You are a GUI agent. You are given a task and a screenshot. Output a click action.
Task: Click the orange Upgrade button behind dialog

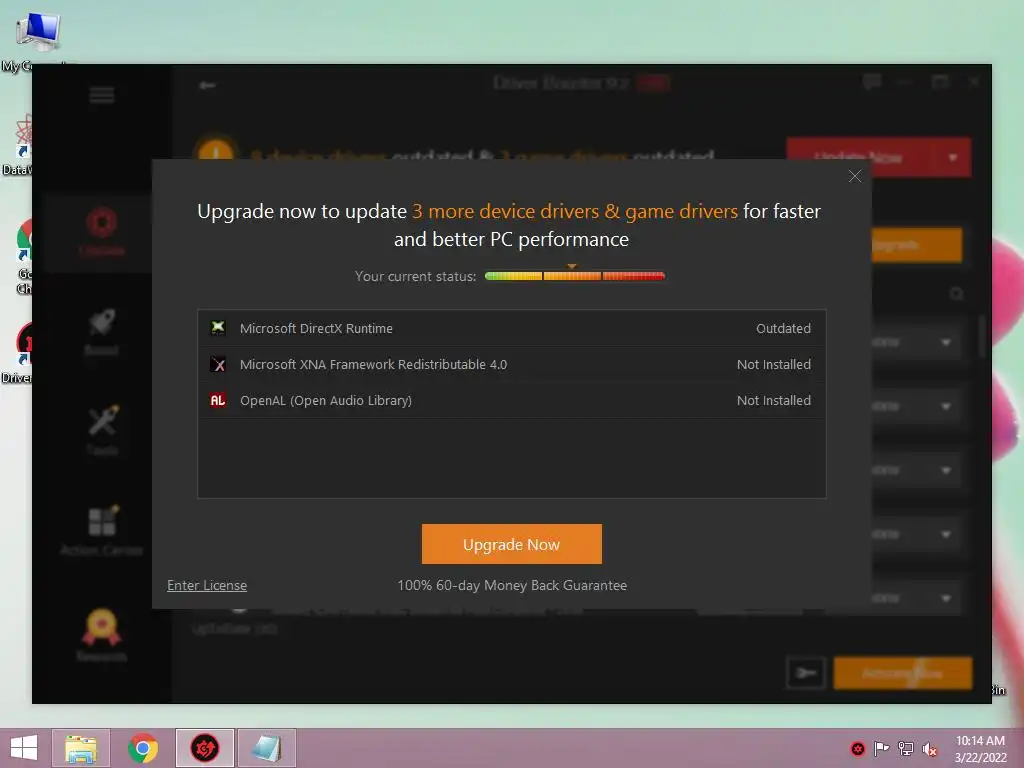(917, 245)
